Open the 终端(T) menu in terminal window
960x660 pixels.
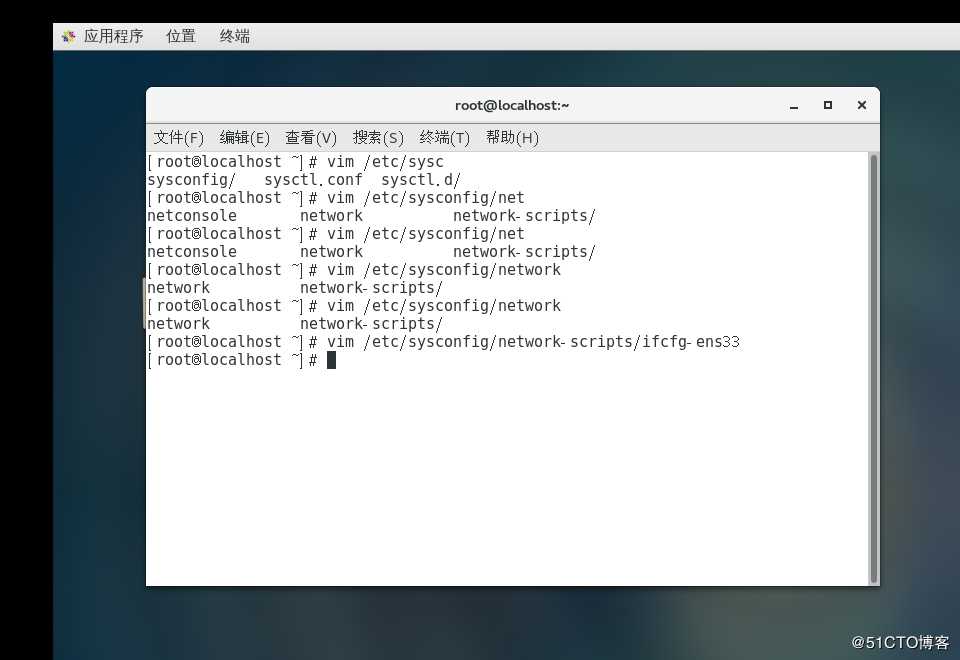444,138
